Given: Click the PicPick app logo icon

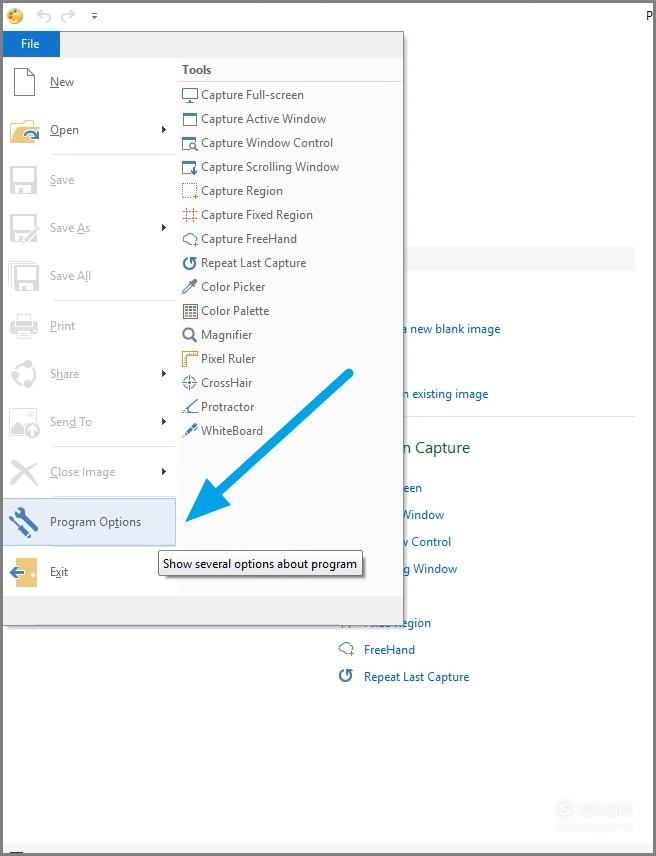Looking at the screenshot, I should [15, 16].
